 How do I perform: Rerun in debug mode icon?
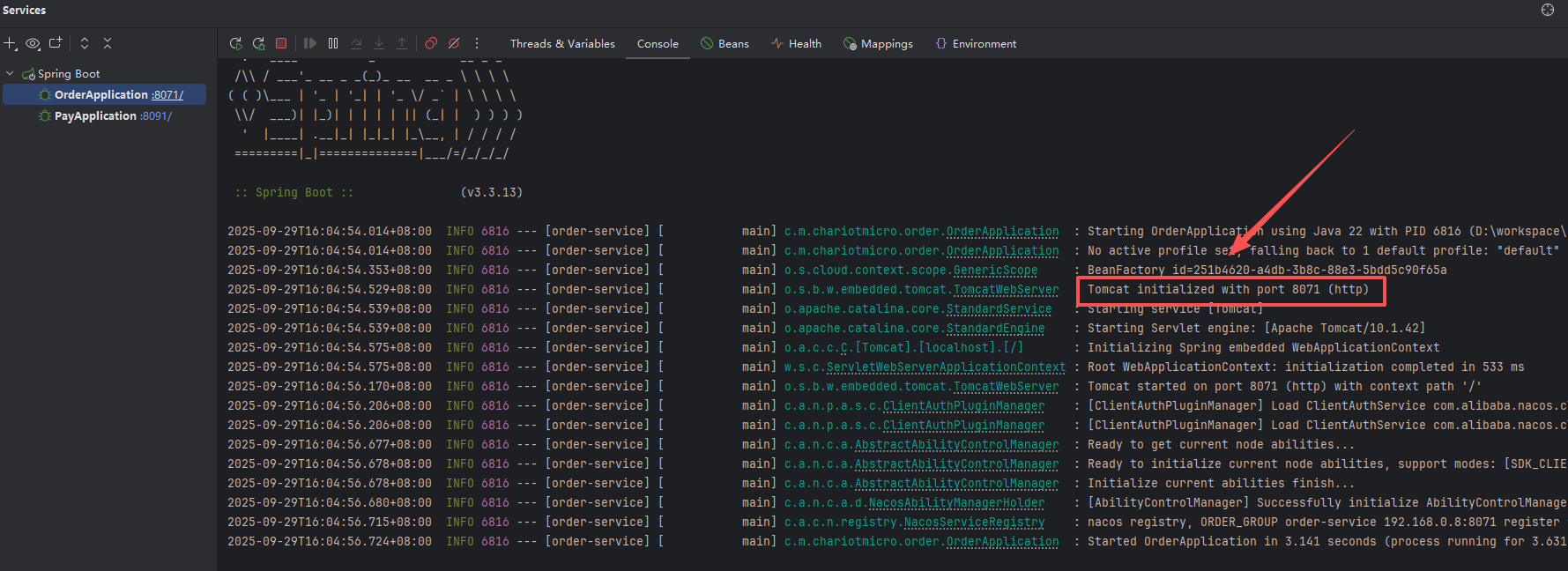pyautogui.click(x=258, y=43)
